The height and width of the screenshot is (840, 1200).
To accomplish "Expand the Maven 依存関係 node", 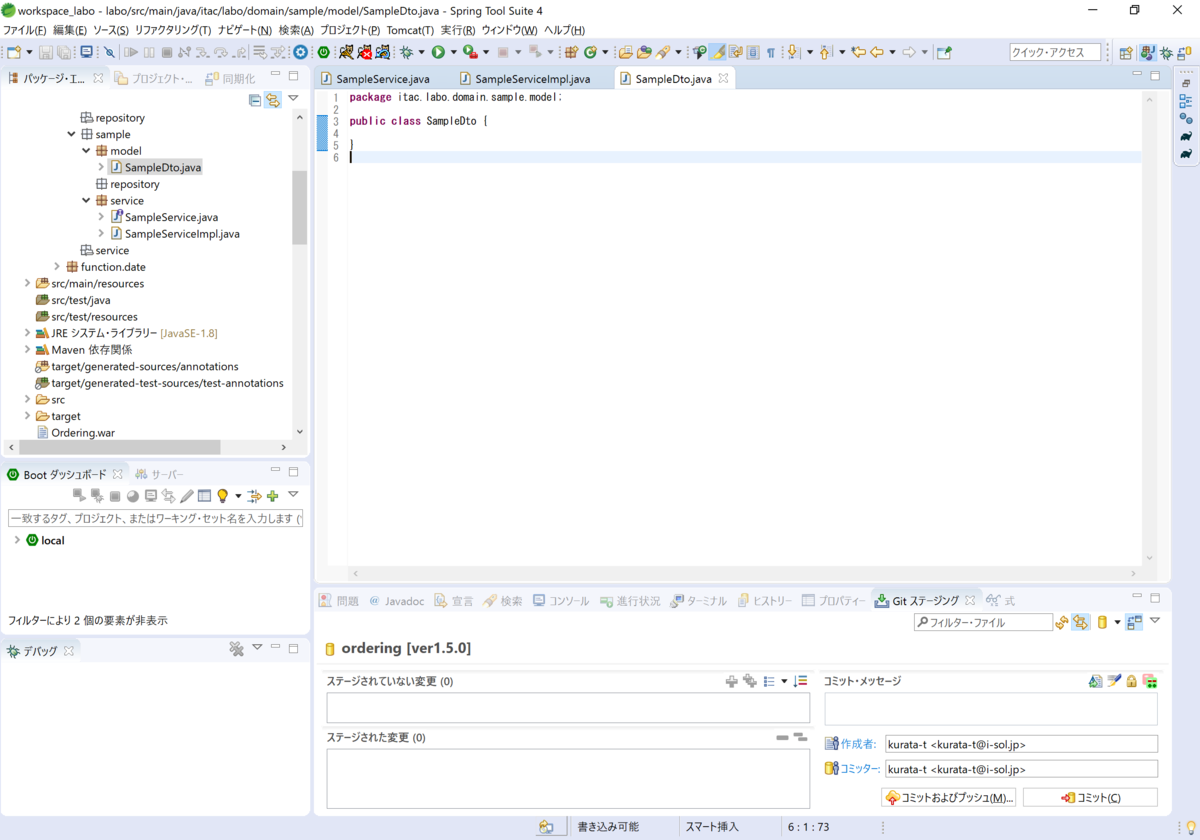I will (x=28, y=349).
